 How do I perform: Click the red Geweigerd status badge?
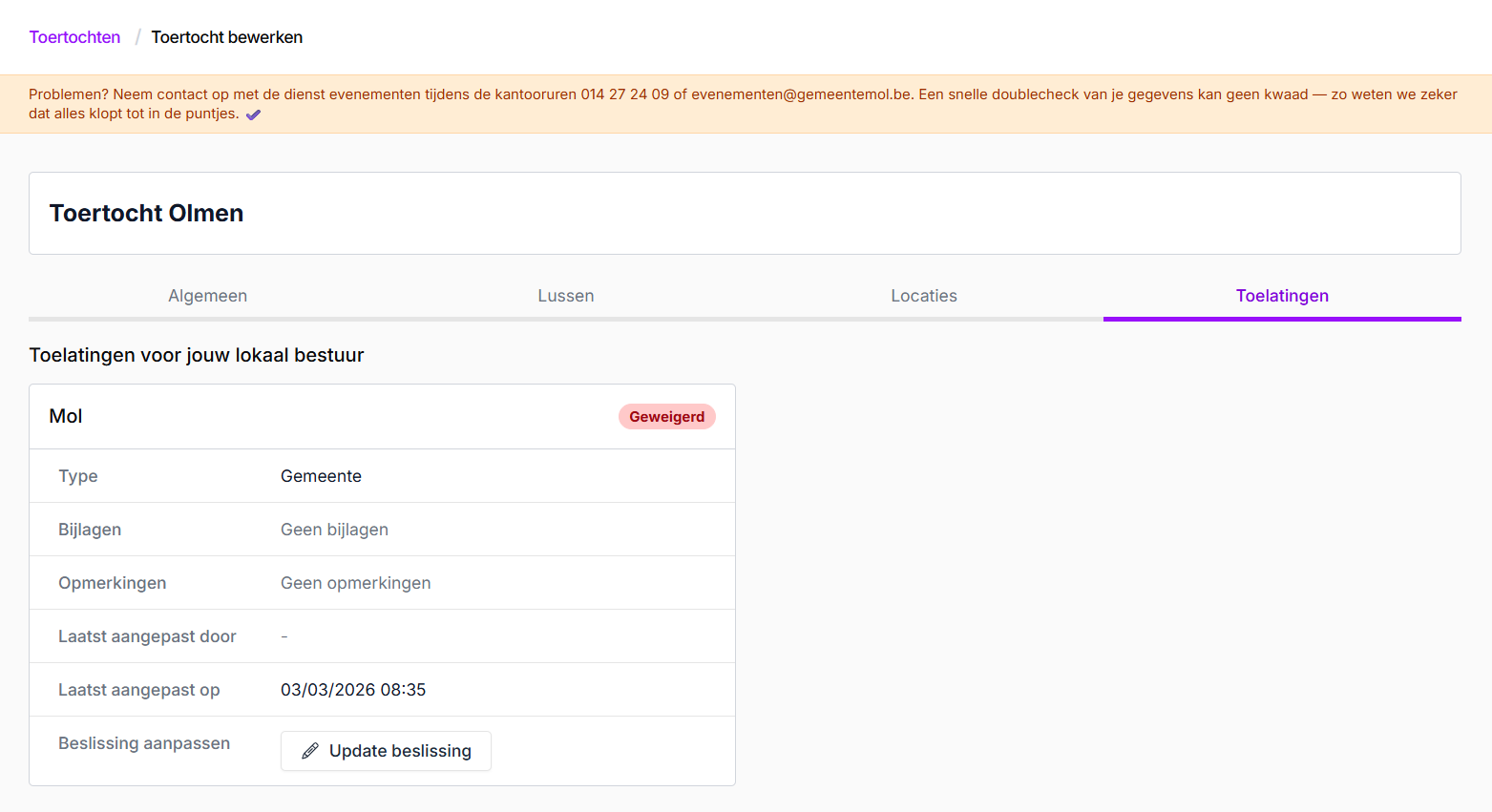pyautogui.click(x=666, y=417)
